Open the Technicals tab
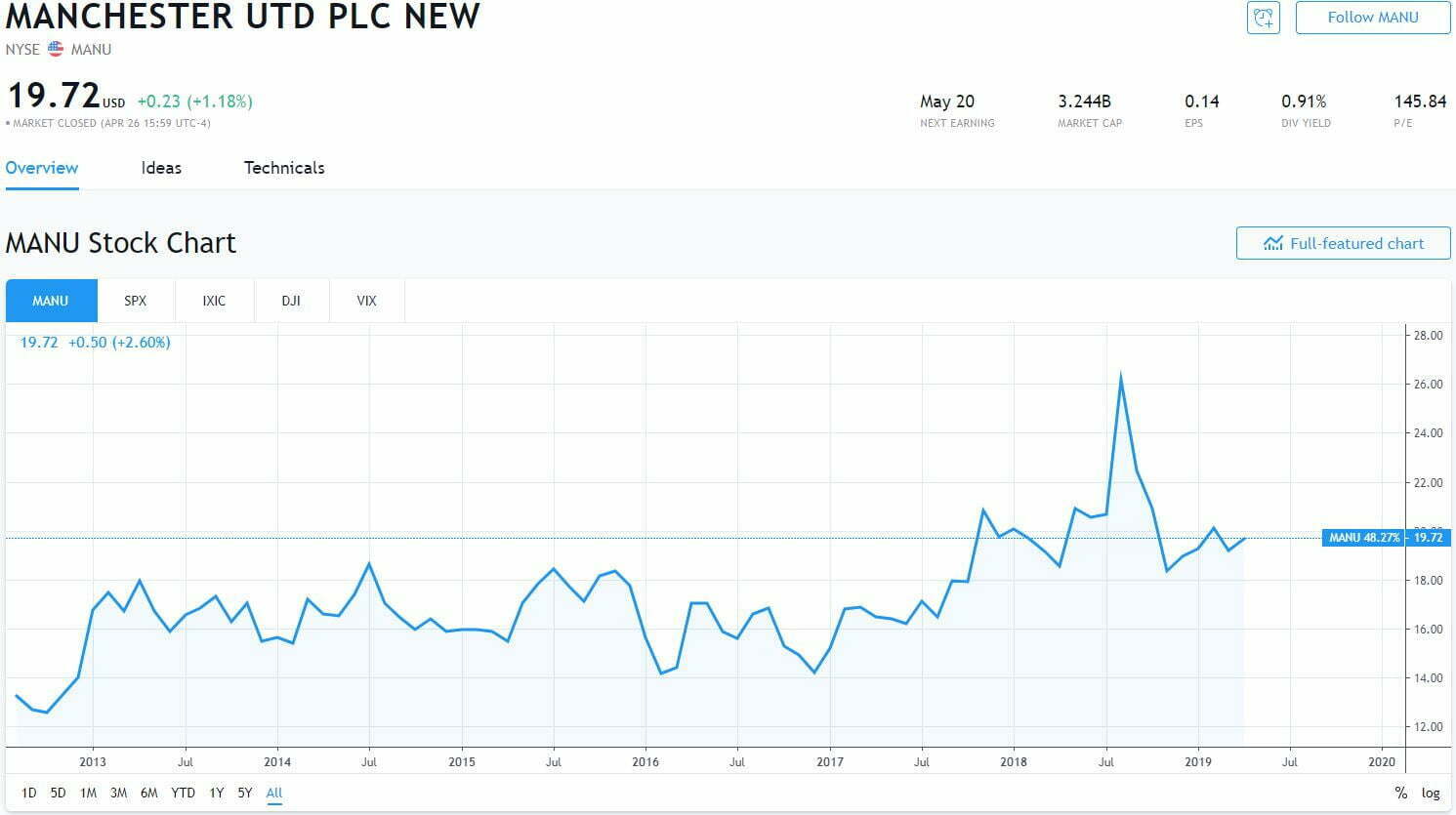Image resolution: width=1456 pixels, height=815 pixels. [x=284, y=168]
